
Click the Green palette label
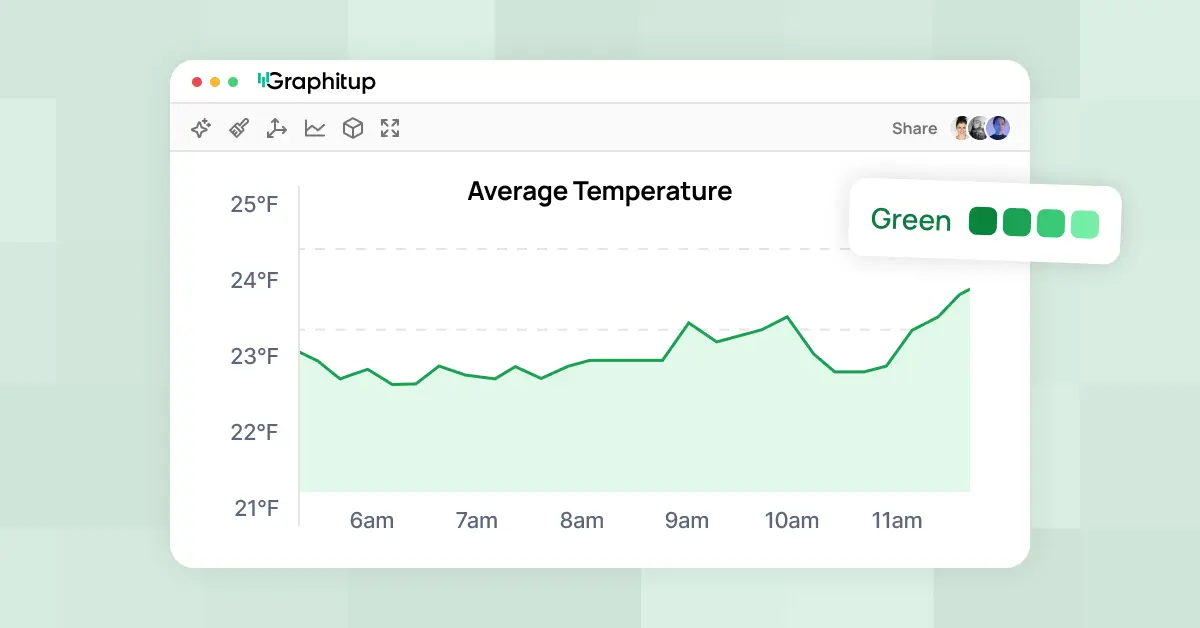point(911,220)
